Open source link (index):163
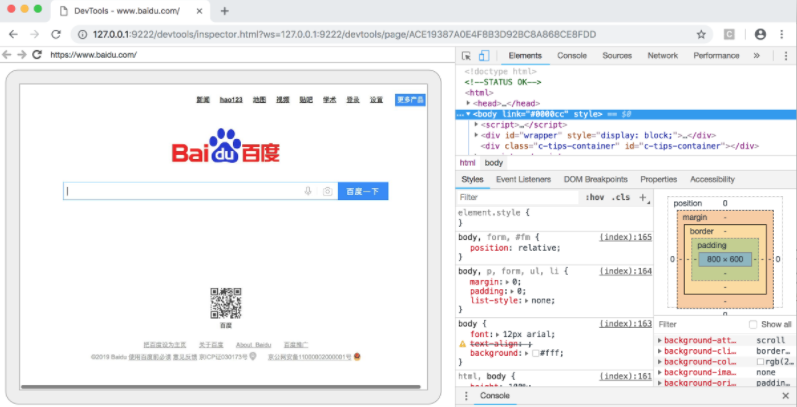The width and height of the screenshot is (797, 407). 626,324
